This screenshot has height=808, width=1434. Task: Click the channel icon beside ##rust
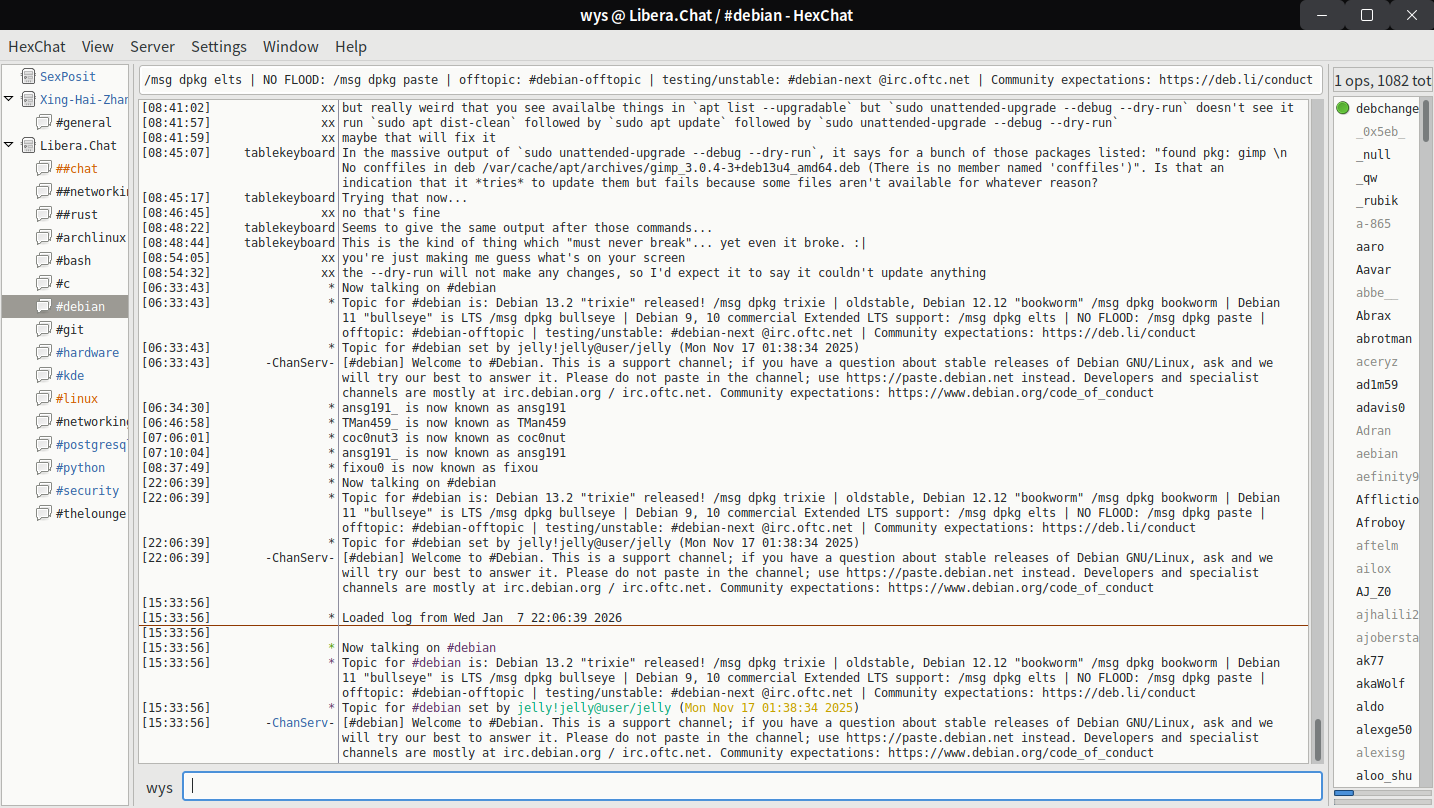[x=43, y=214]
